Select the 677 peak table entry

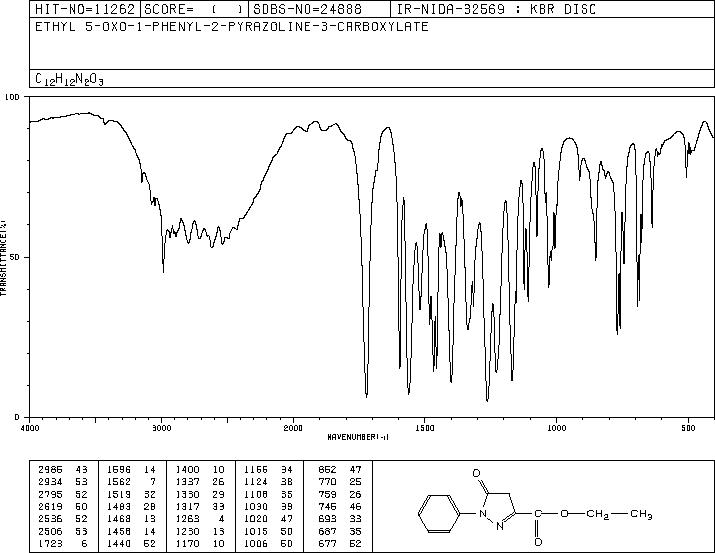click(340, 543)
